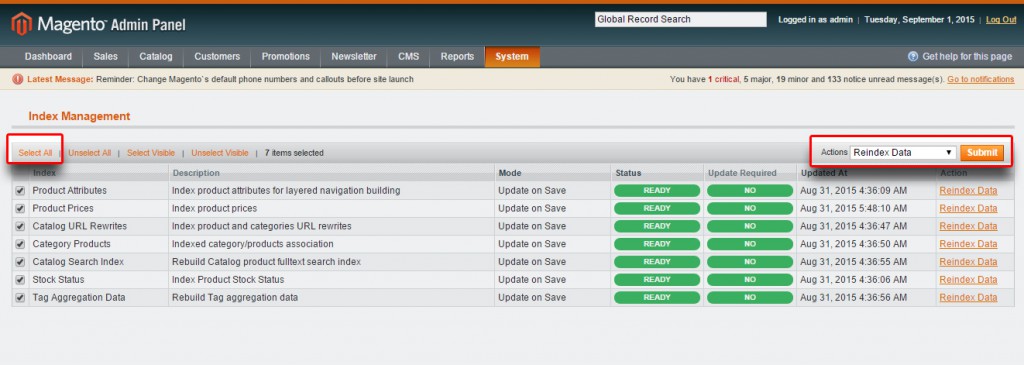Toggle the Category Products checkbox
This screenshot has height=365, width=1024.
[20, 244]
